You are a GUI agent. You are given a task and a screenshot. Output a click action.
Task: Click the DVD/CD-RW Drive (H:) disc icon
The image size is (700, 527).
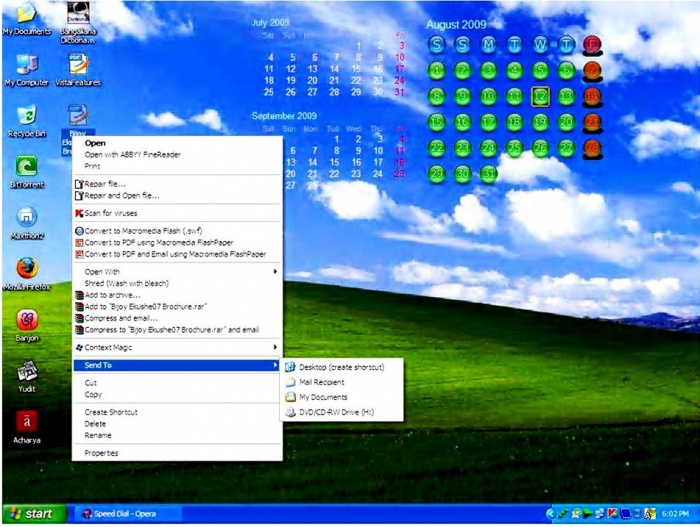click(290, 412)
